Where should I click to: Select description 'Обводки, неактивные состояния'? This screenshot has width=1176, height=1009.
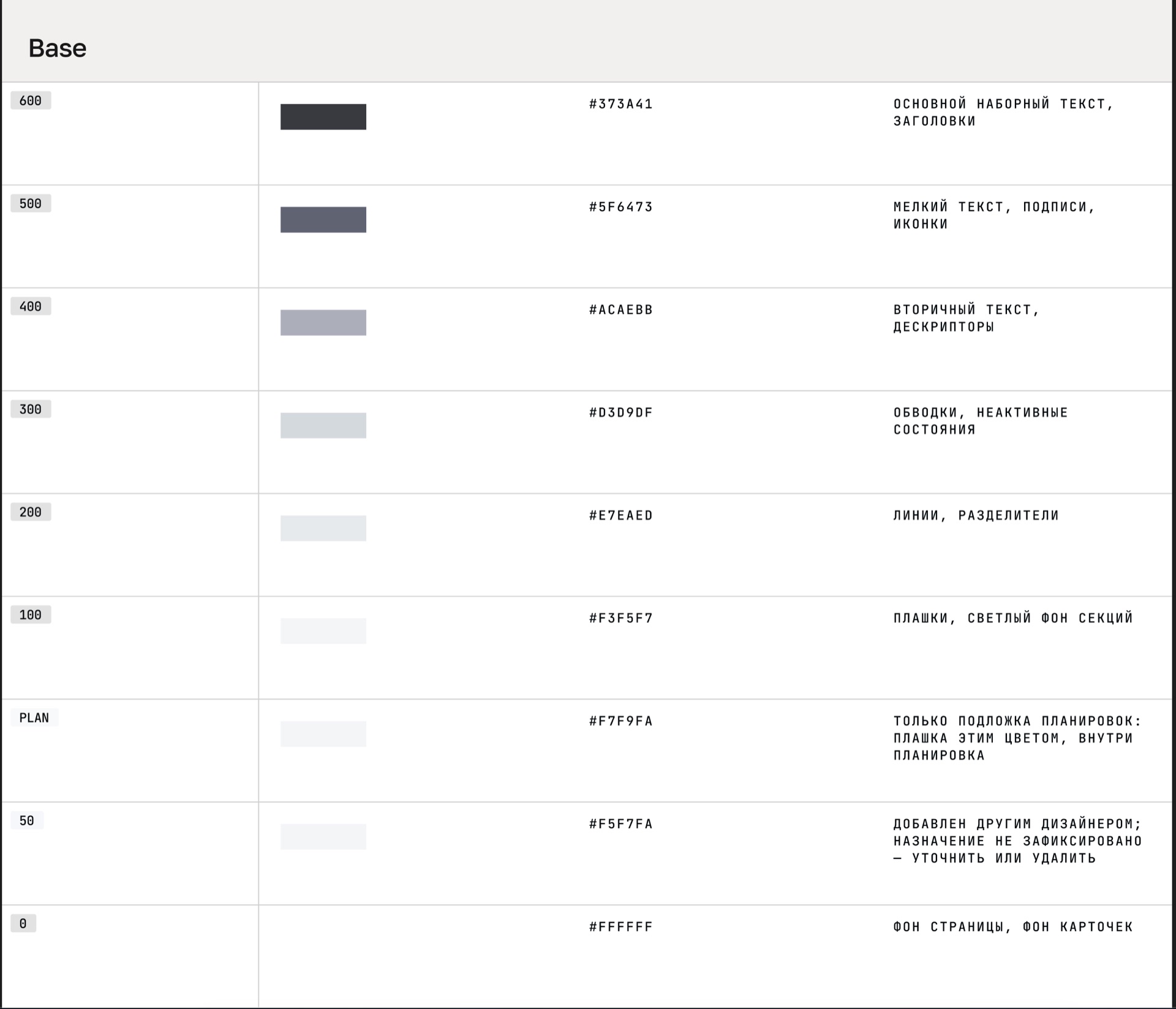[981, 421]
